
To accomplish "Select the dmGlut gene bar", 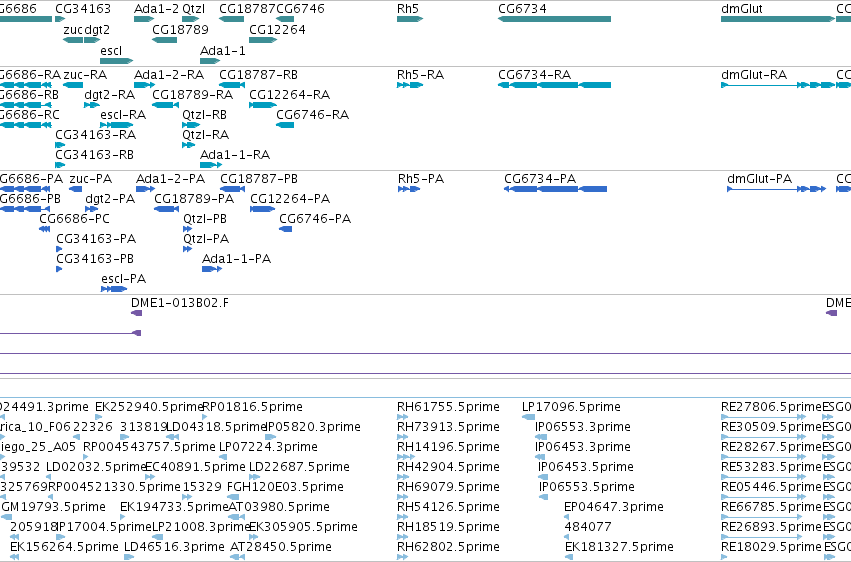I will [778, 19].
